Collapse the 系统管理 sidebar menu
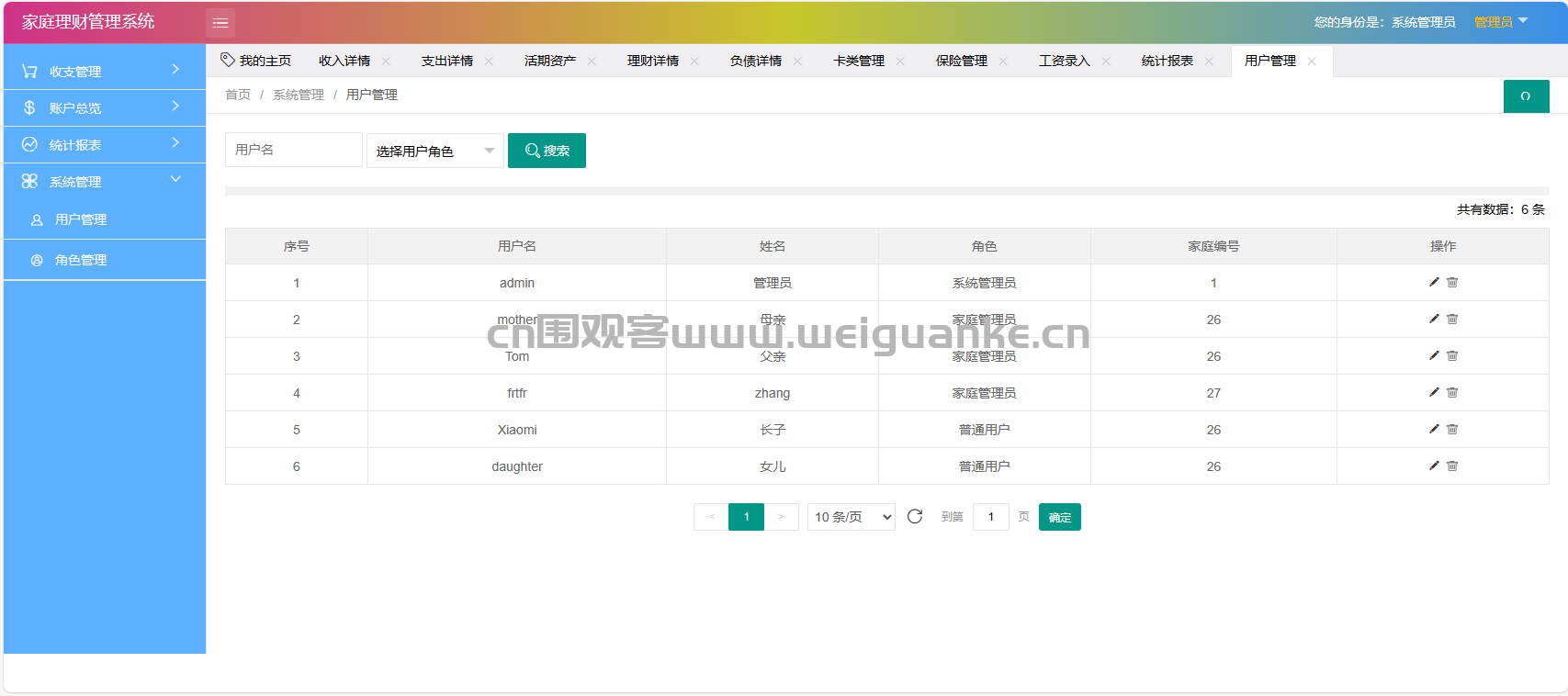This screenshot has width=1568, height=696. click(105, 181)
